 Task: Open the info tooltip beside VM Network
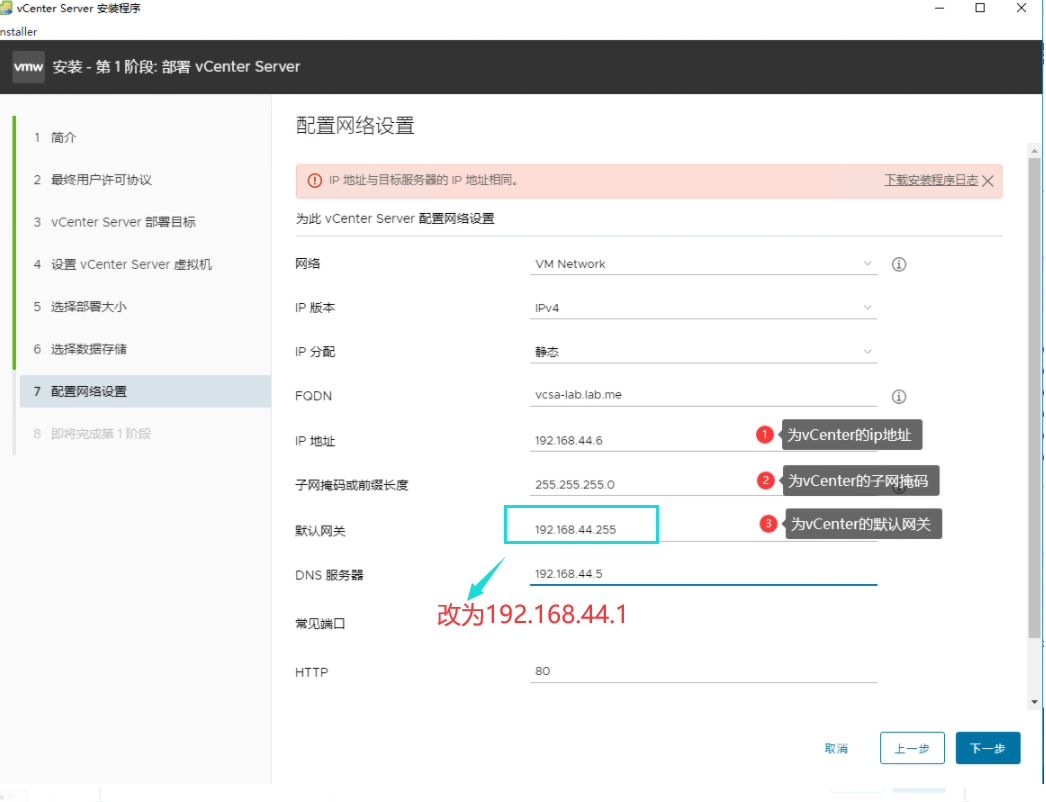click(x=898, y=264)
